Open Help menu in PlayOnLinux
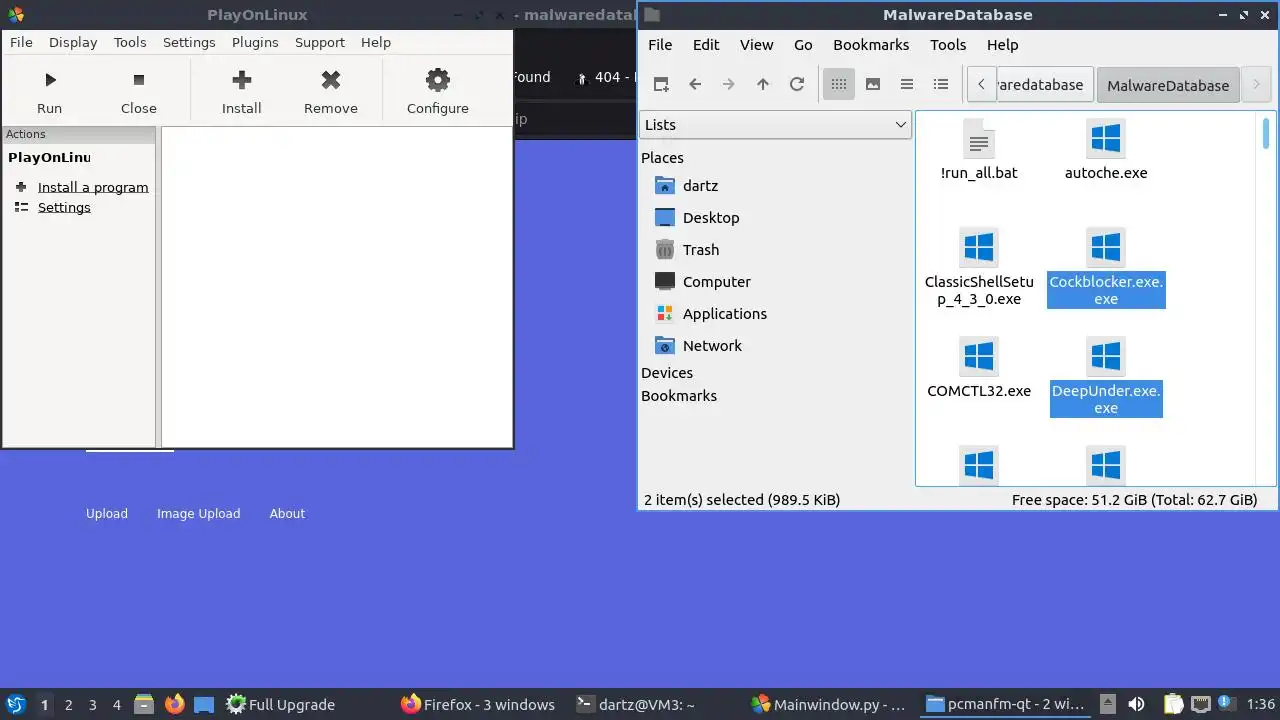 click(x=376, y=42)
